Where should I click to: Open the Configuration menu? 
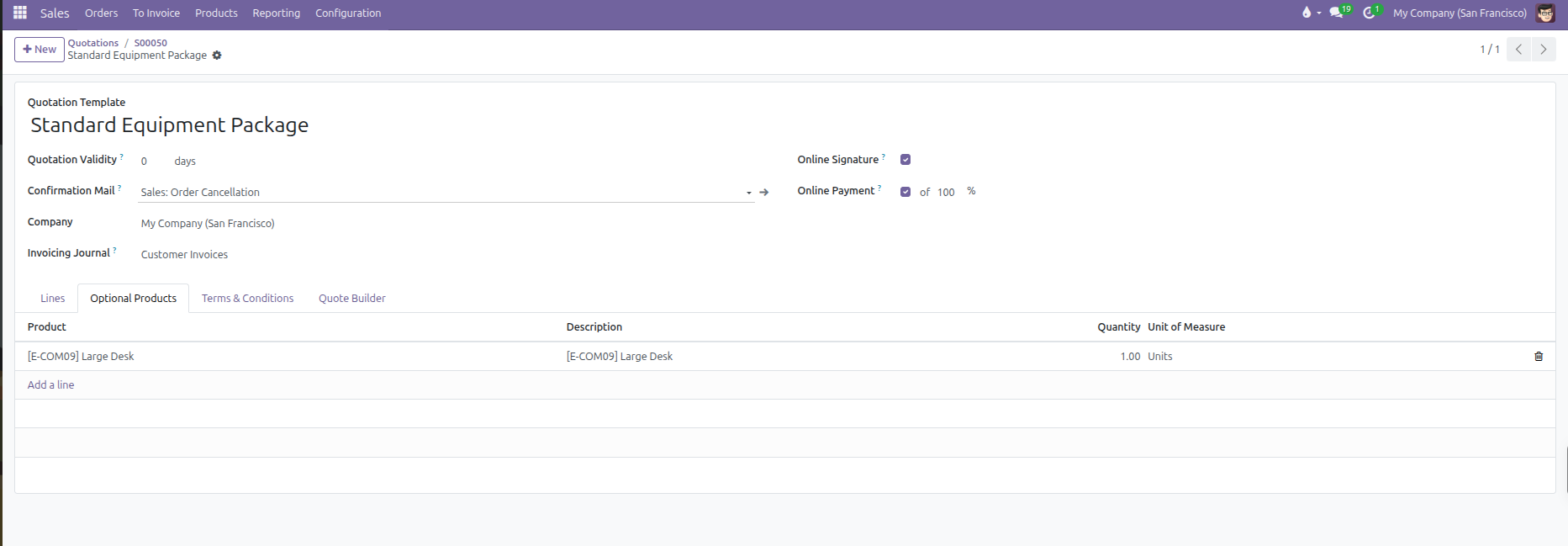(x=348, y=13)
